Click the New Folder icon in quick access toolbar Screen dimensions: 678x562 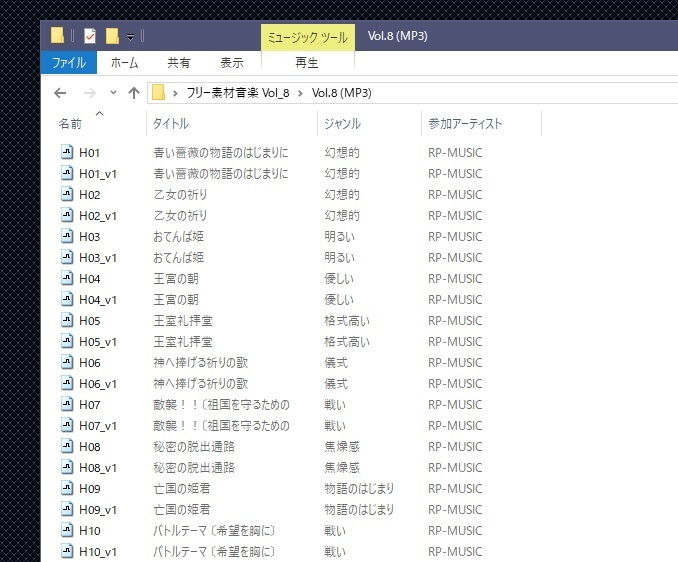[112, 36]
